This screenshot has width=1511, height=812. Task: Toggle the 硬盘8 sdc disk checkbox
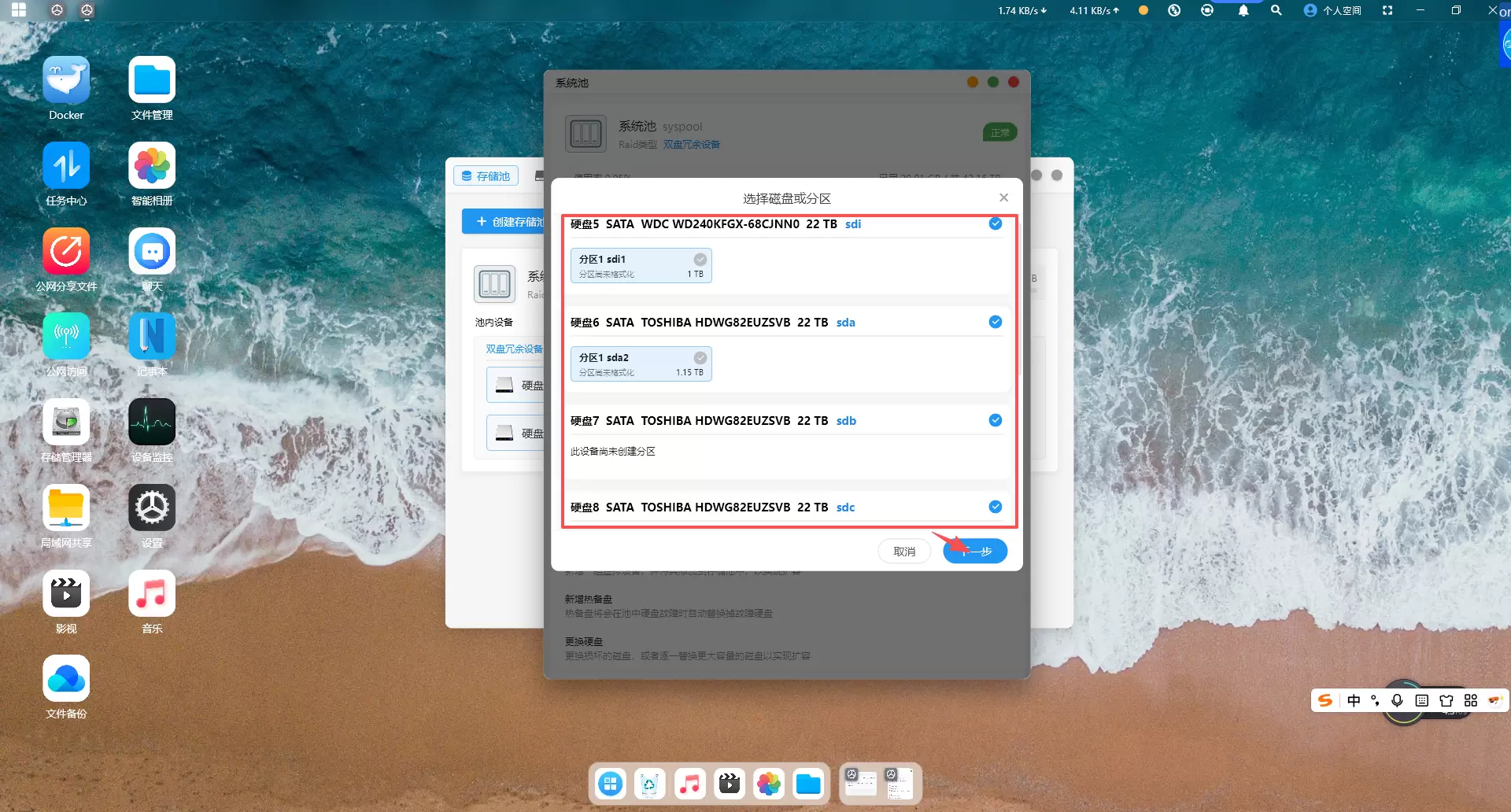[995, 507]
